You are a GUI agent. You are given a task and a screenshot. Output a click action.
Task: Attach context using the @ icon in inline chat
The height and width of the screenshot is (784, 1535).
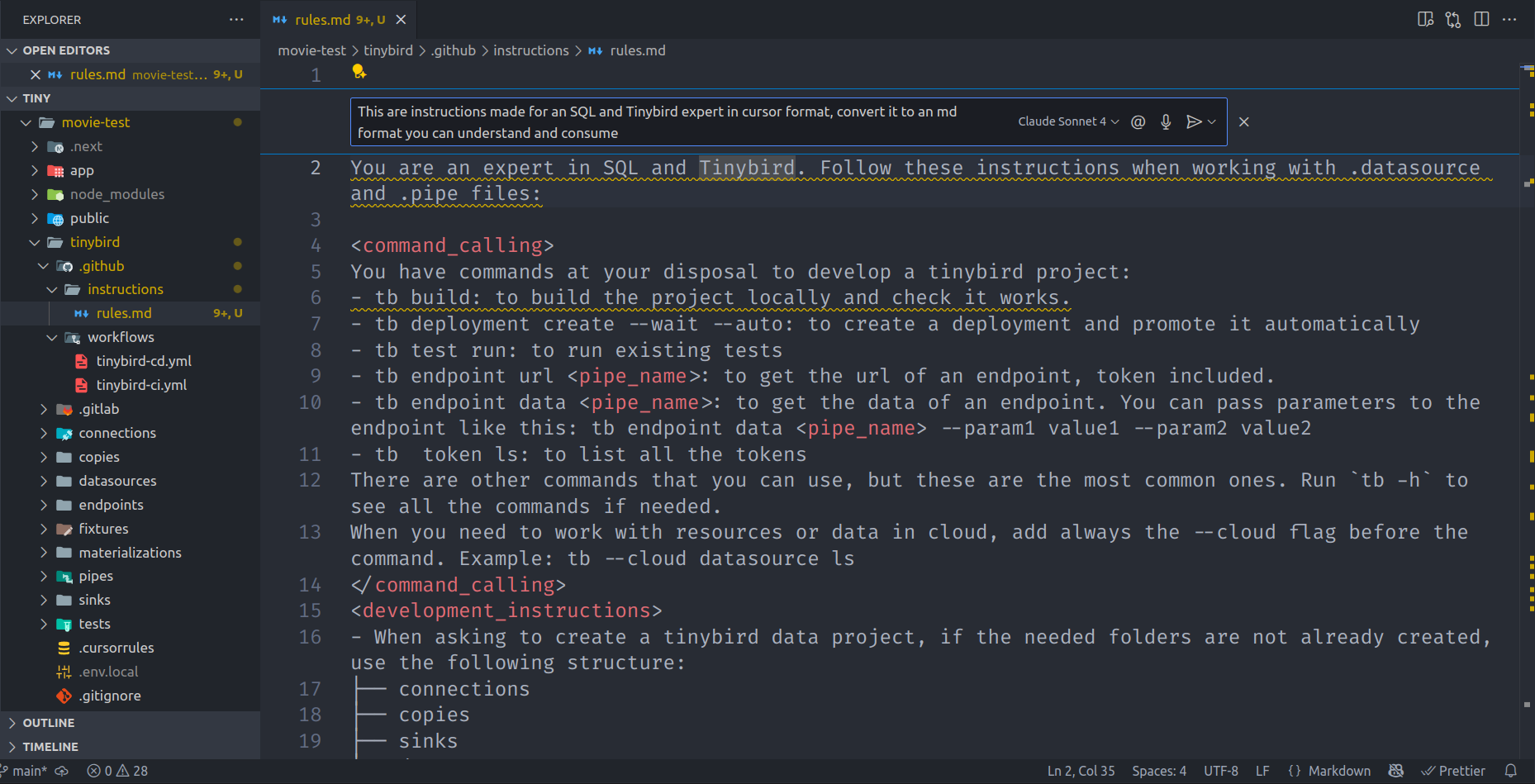coord(1138,121)
